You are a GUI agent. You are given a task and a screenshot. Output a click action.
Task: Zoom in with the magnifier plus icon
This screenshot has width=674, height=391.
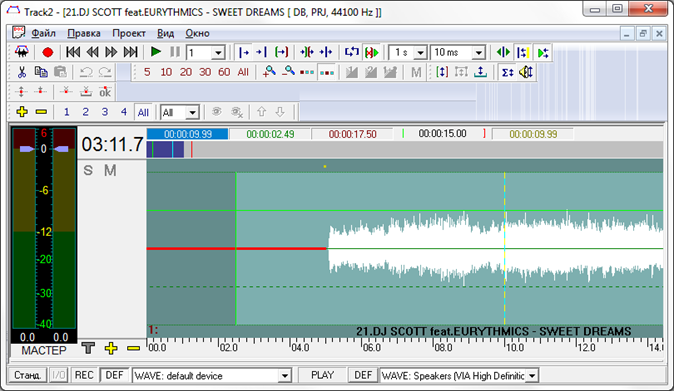(x=269, y=72)
